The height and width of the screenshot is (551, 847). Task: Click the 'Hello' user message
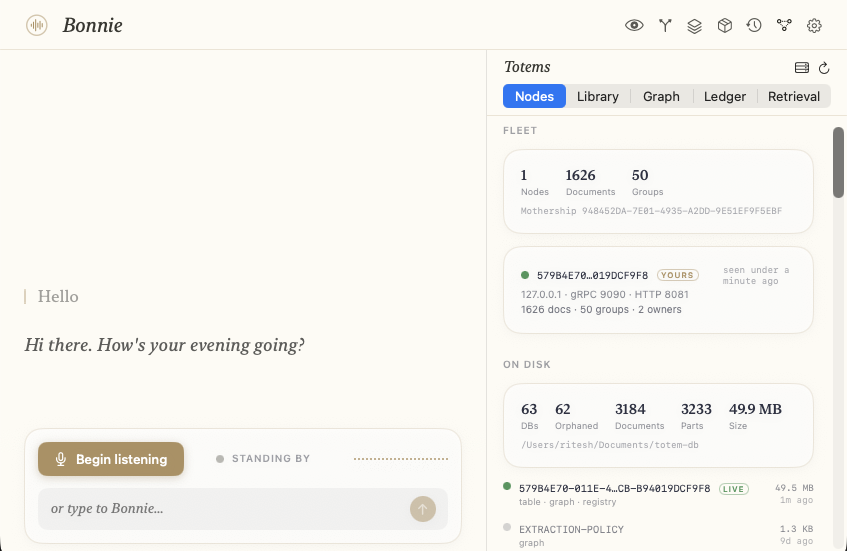pos(58,297)
